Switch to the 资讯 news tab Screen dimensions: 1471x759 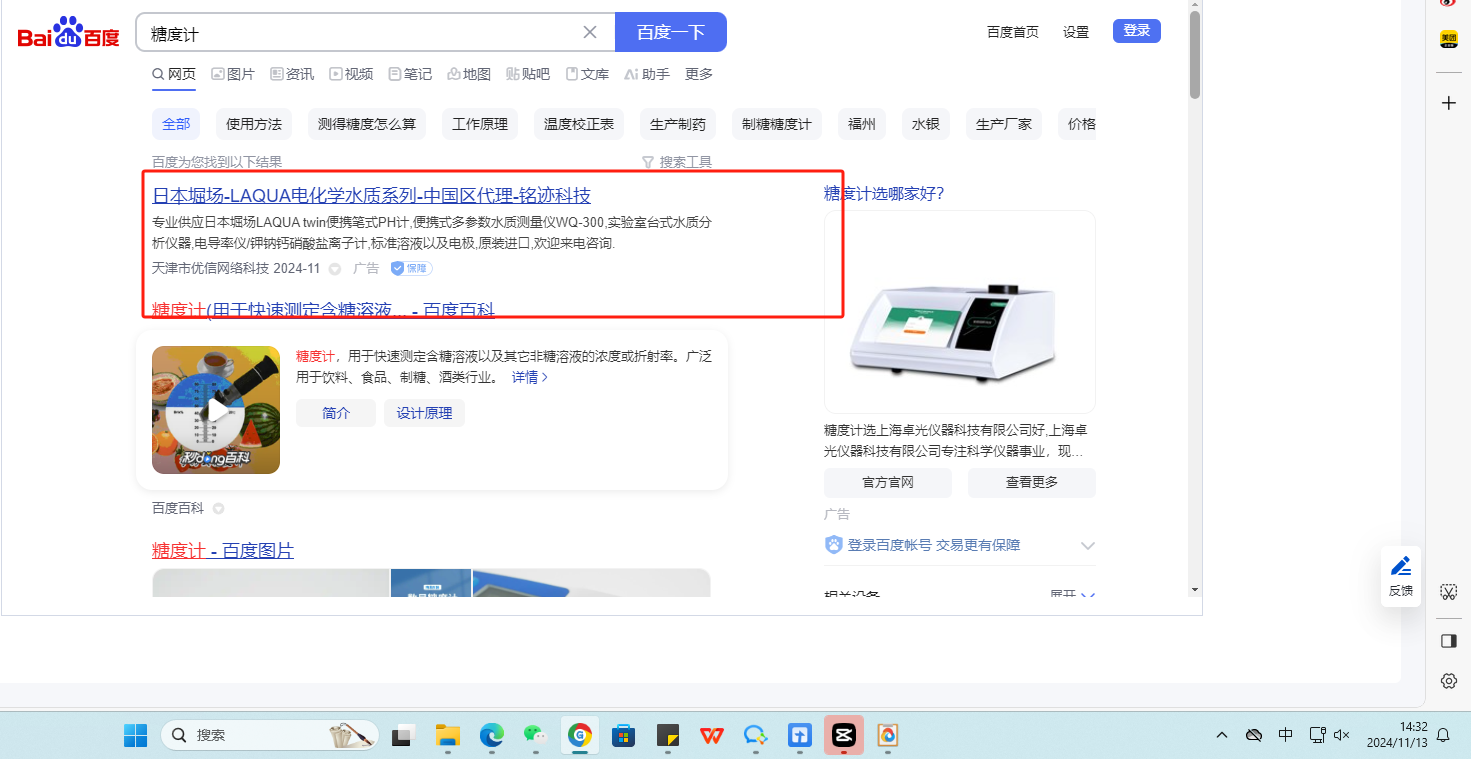click(292, 74)
